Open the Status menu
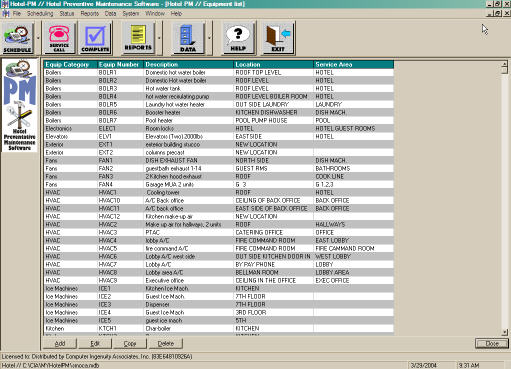Viewport: 511px width, 369px height. (x=67, y=14)
